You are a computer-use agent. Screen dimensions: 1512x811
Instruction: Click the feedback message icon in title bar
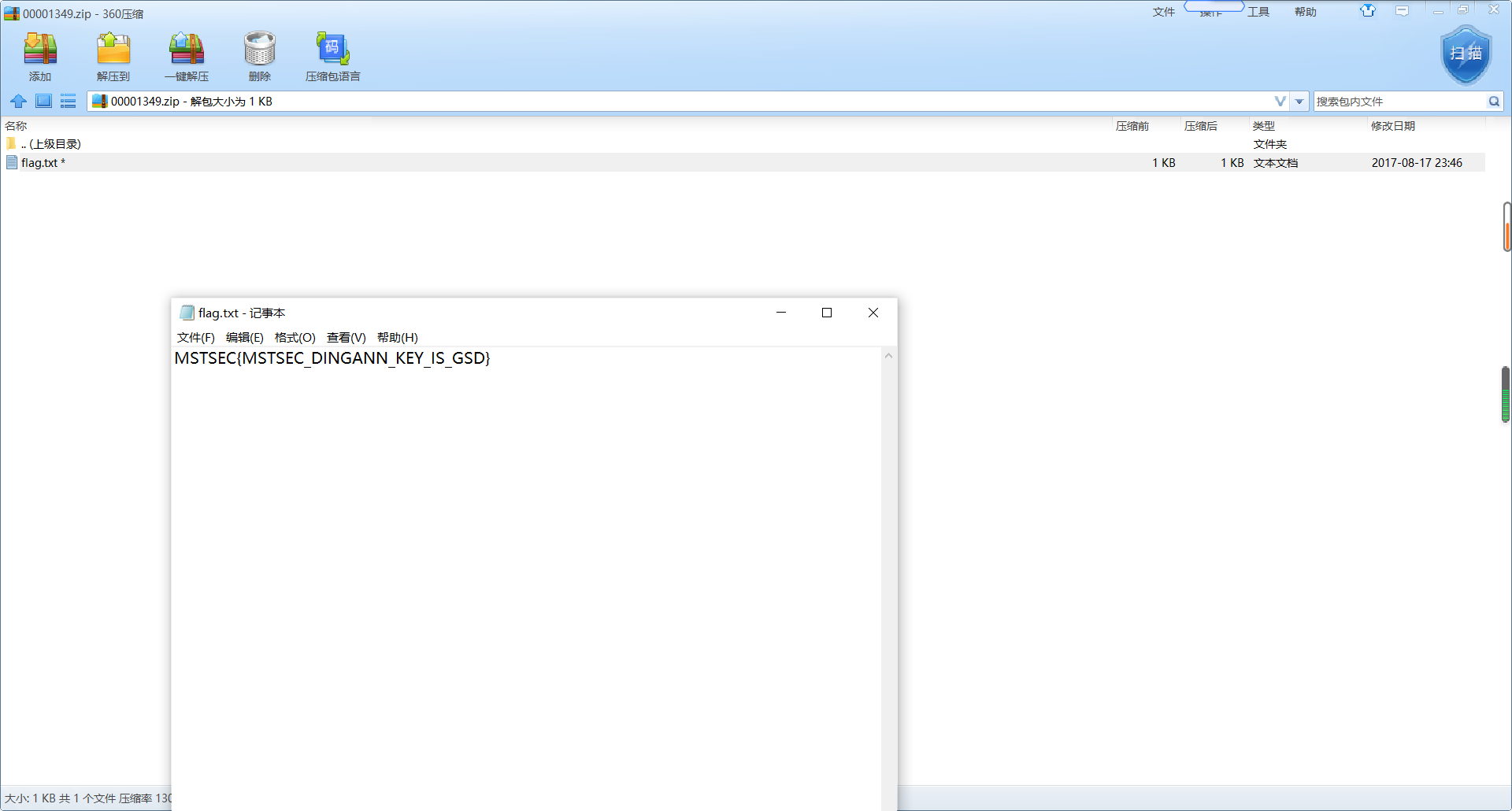(1402, 11)
